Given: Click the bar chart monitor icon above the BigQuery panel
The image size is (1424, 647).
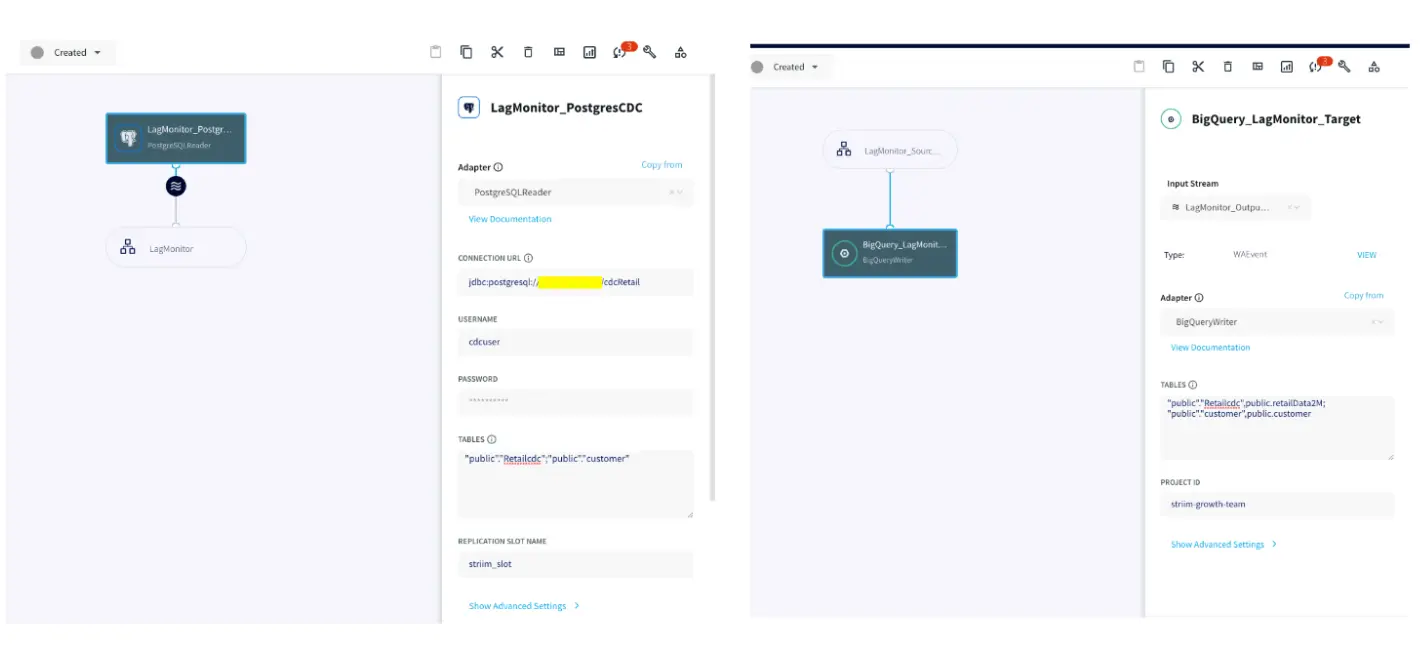Looking at the screenshot, I should pyautogui.click(x=1287, y=67).
